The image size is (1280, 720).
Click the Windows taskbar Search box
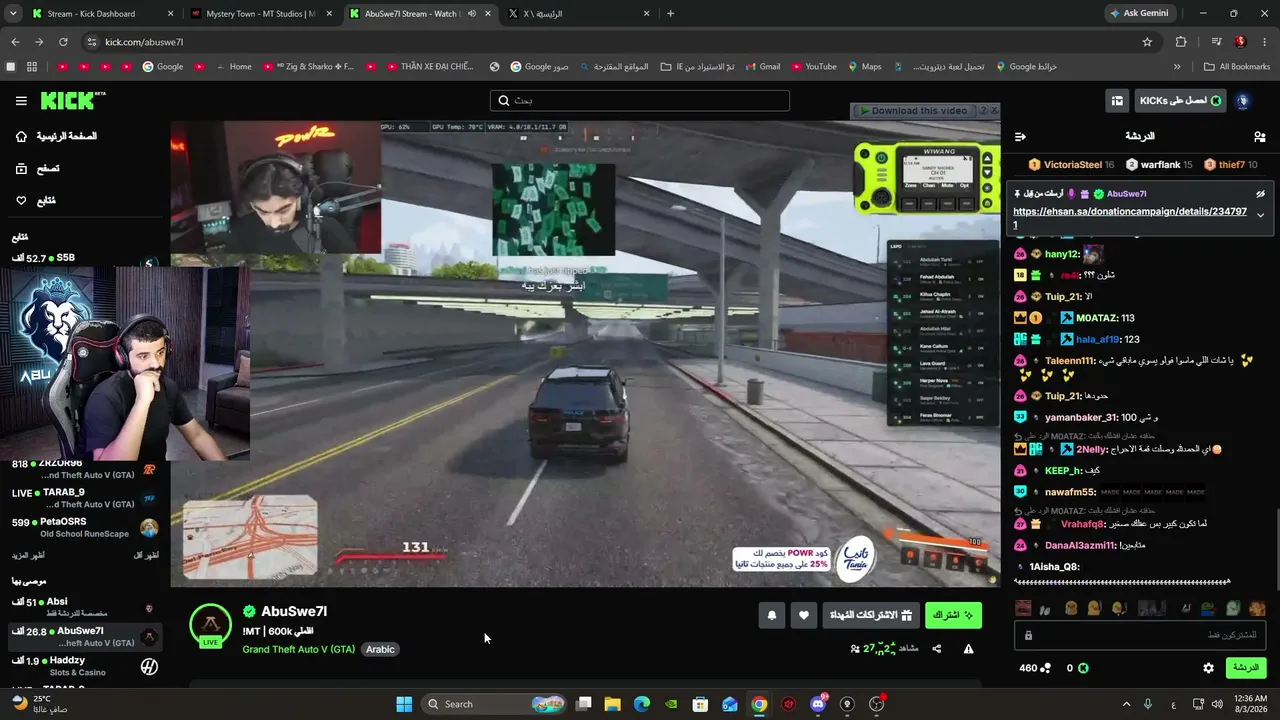point(496,704)
